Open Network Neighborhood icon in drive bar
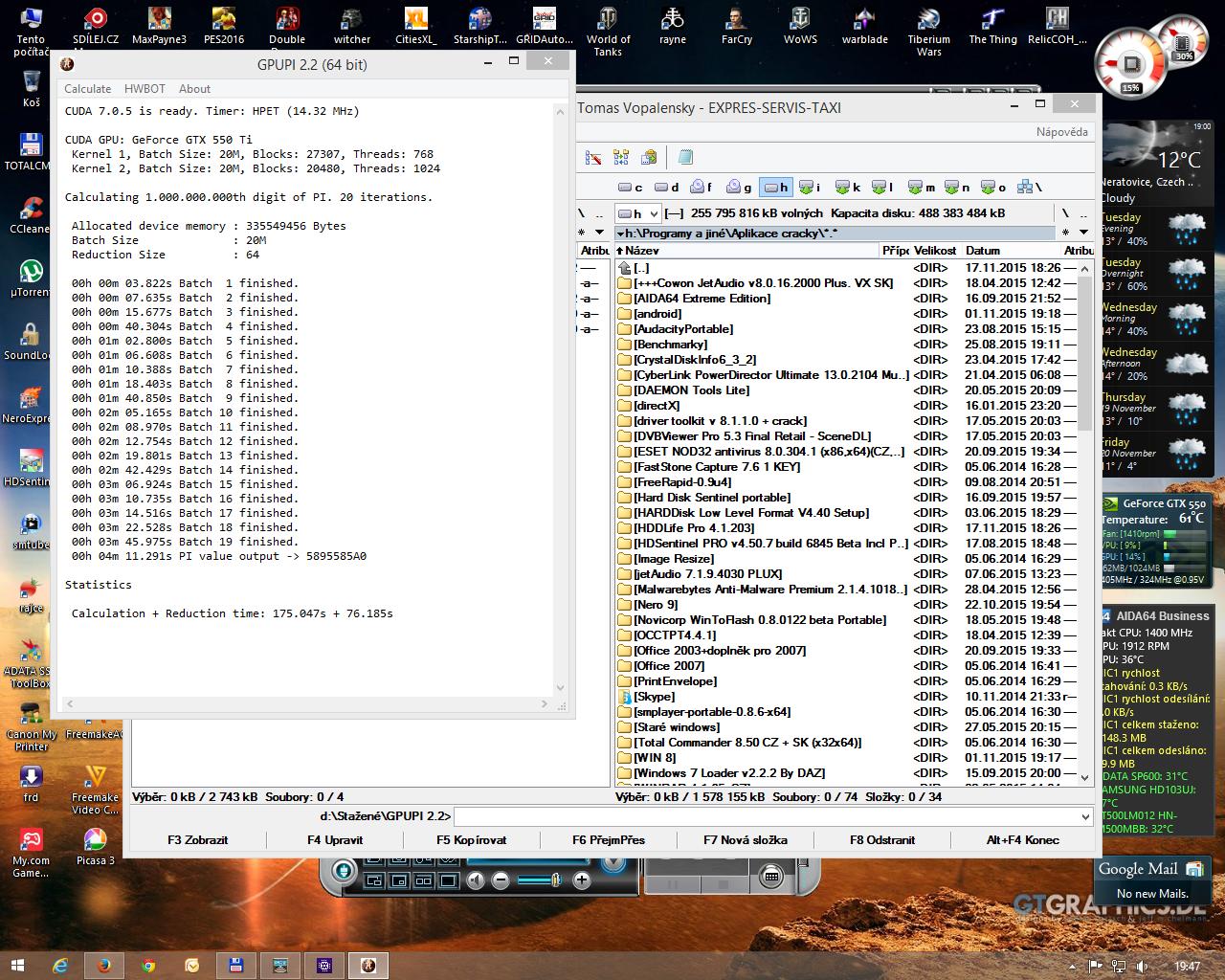 coord(1030,187)
